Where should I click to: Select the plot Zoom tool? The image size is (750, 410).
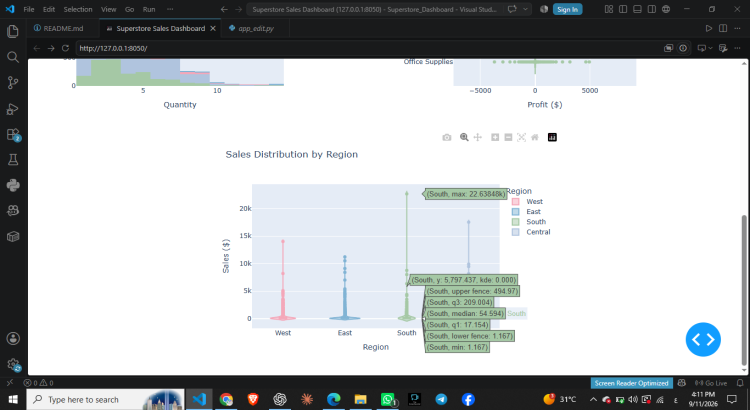pyautogui.click(x=464, y=137)
